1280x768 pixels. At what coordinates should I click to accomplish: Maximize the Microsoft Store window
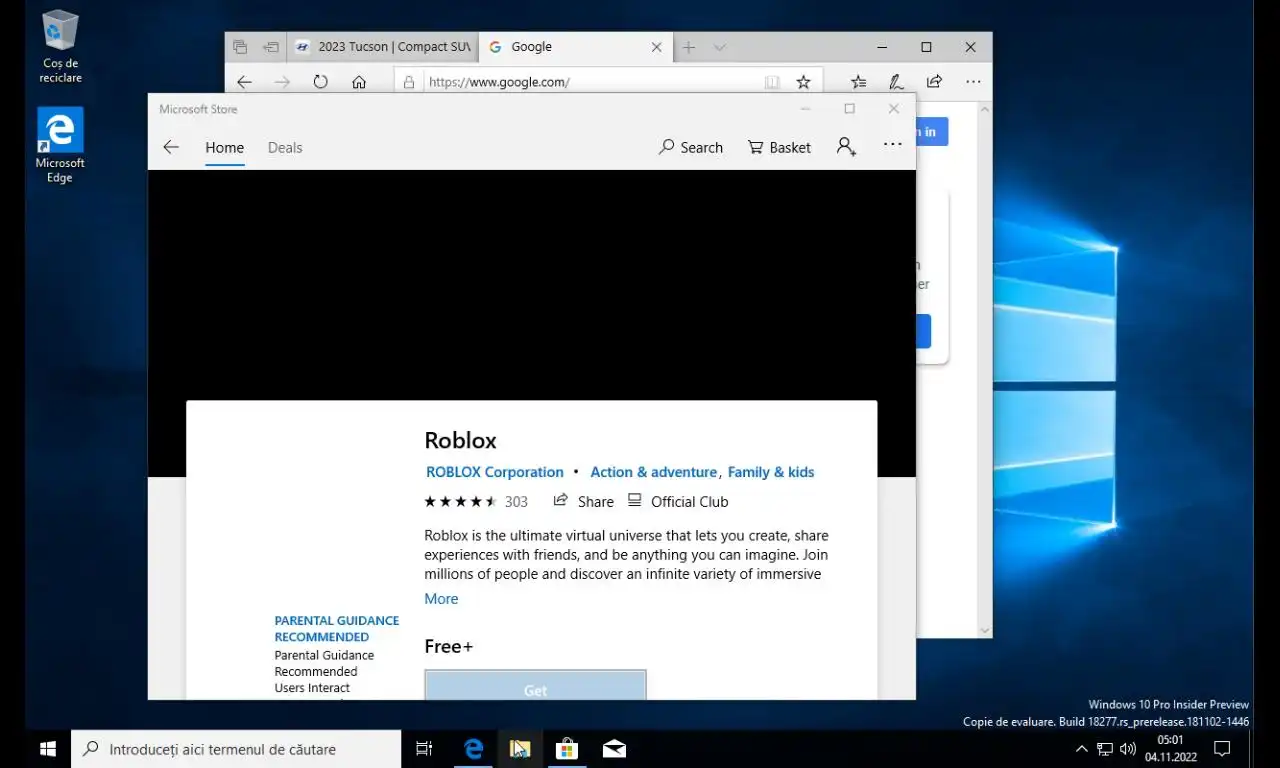(849, 108)
